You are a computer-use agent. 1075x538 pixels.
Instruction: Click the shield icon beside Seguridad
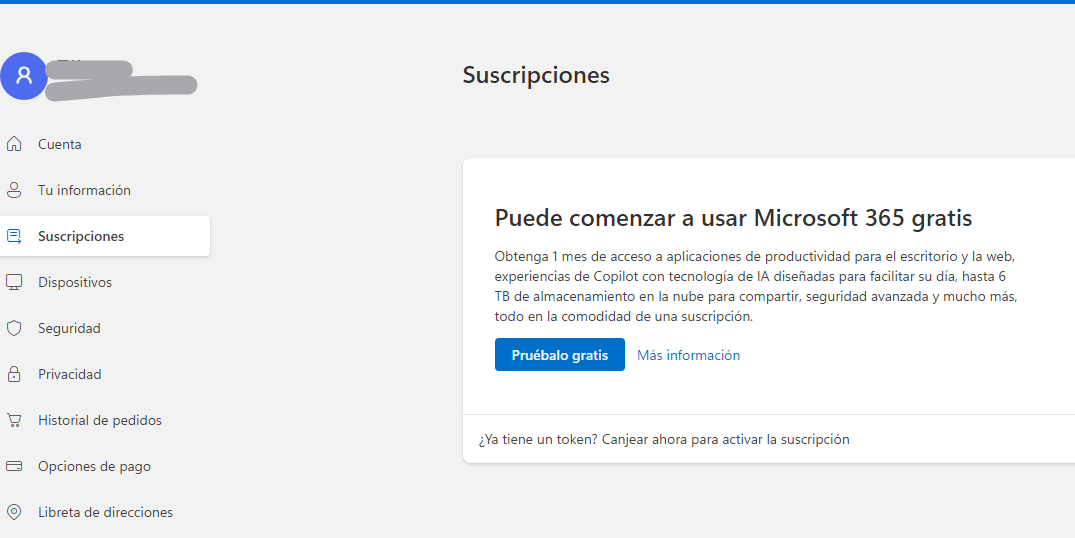[14, 328]
